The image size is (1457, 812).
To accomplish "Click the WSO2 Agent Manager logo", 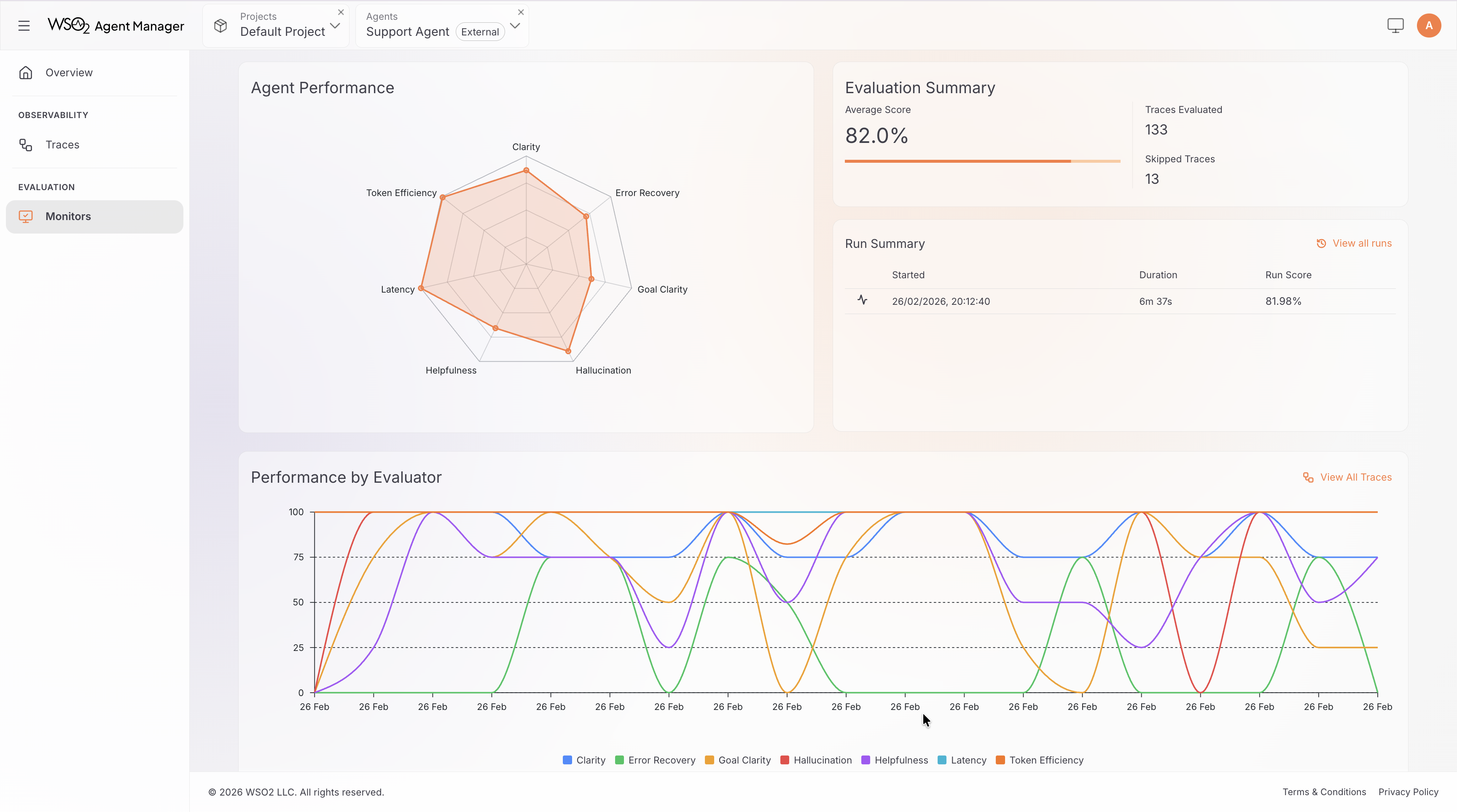I will [116, 25].
